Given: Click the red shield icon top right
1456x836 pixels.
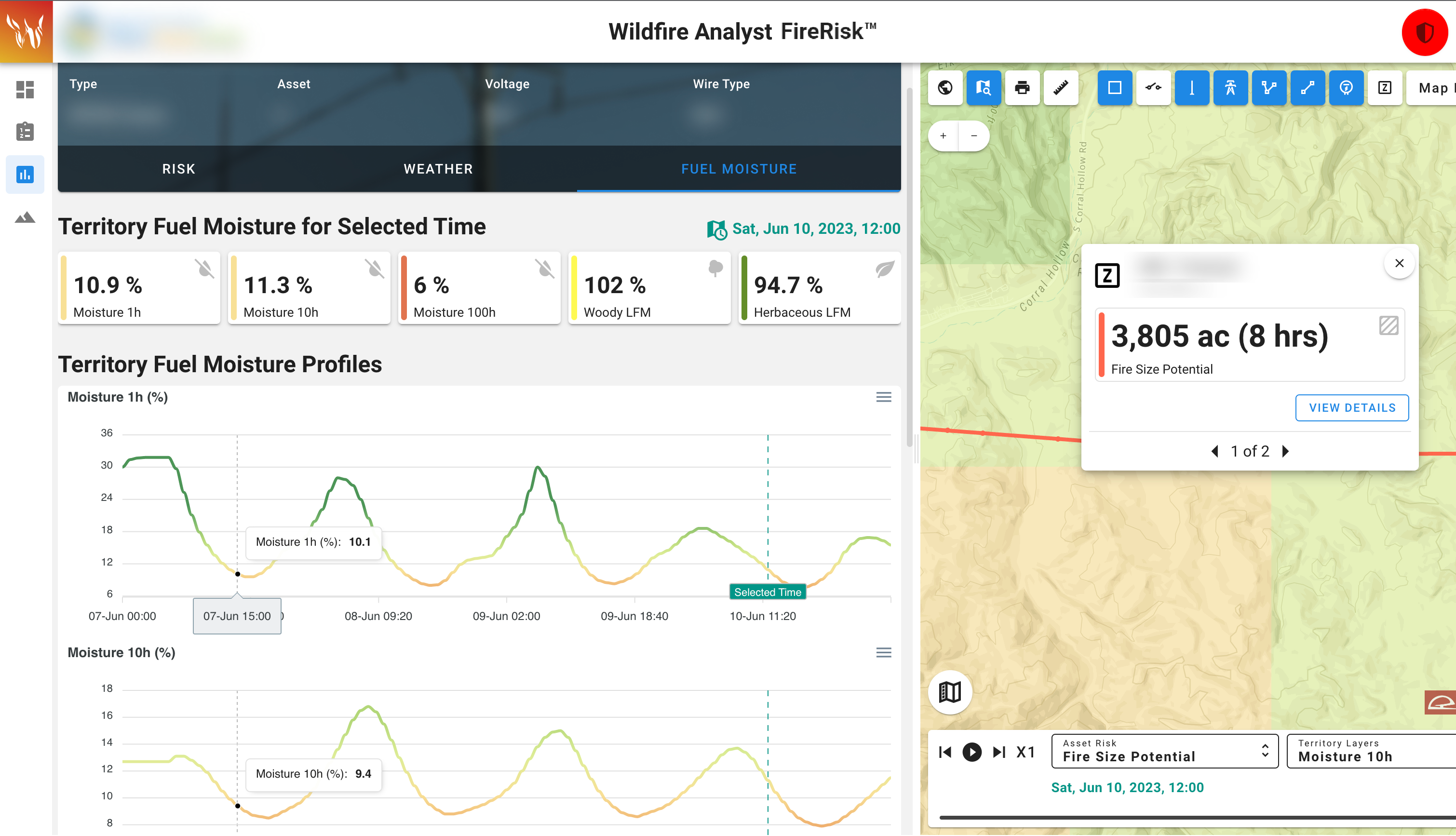Looking at the screenshot, I should click(x=1425, y=32).
